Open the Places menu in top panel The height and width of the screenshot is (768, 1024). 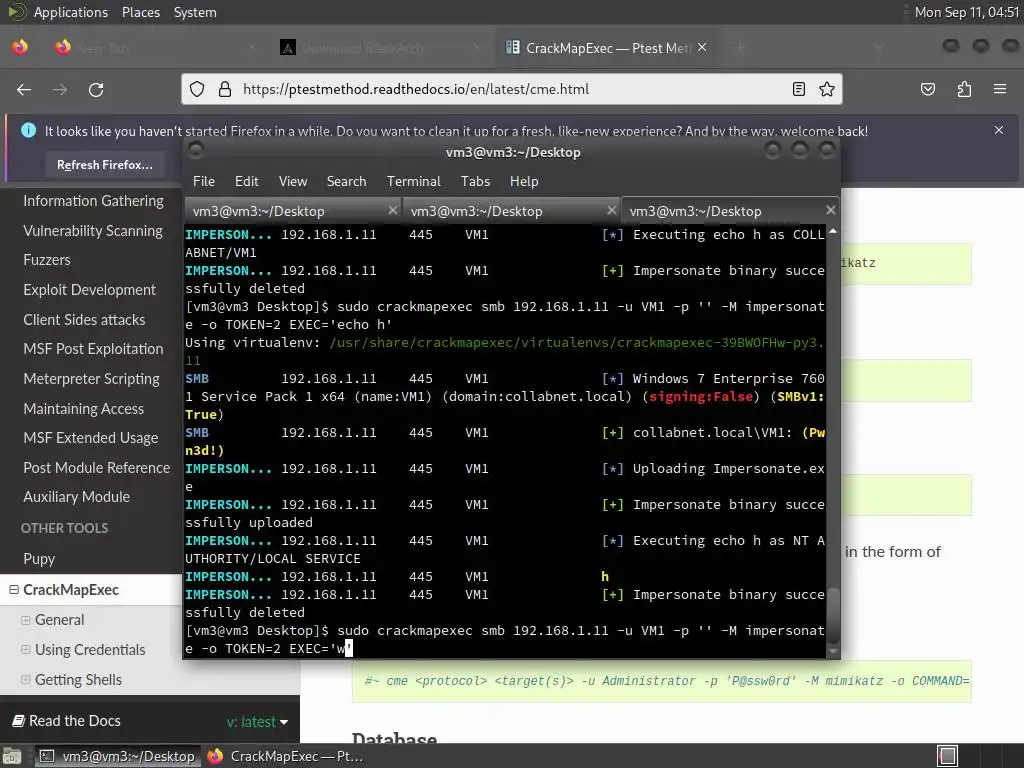coord(140,12)
